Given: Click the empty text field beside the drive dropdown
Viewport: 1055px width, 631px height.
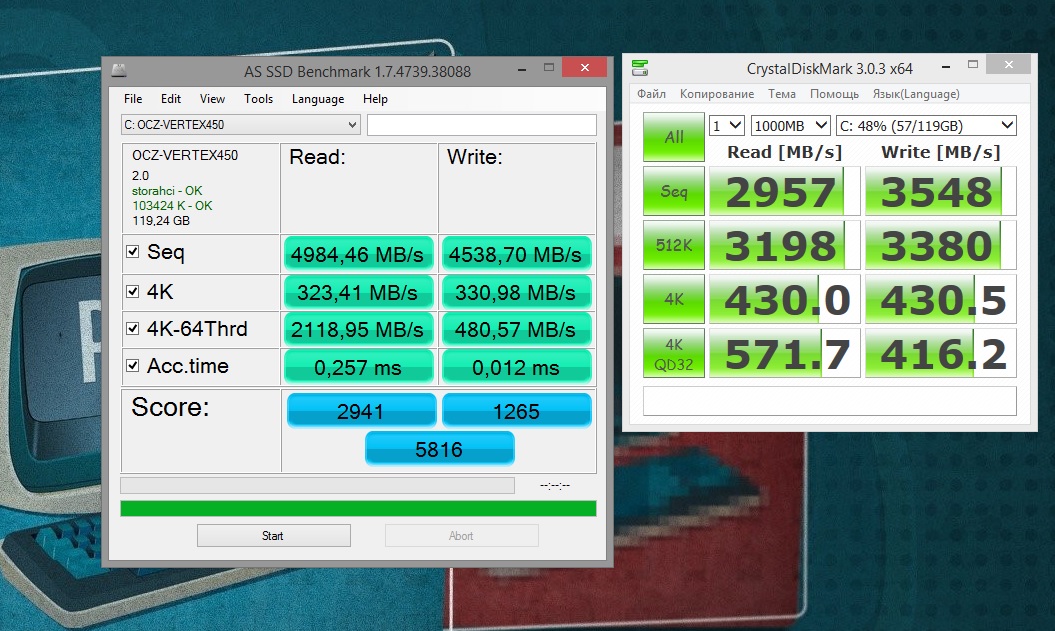Looking at the screenshot, I should click(x=482, y=124).
